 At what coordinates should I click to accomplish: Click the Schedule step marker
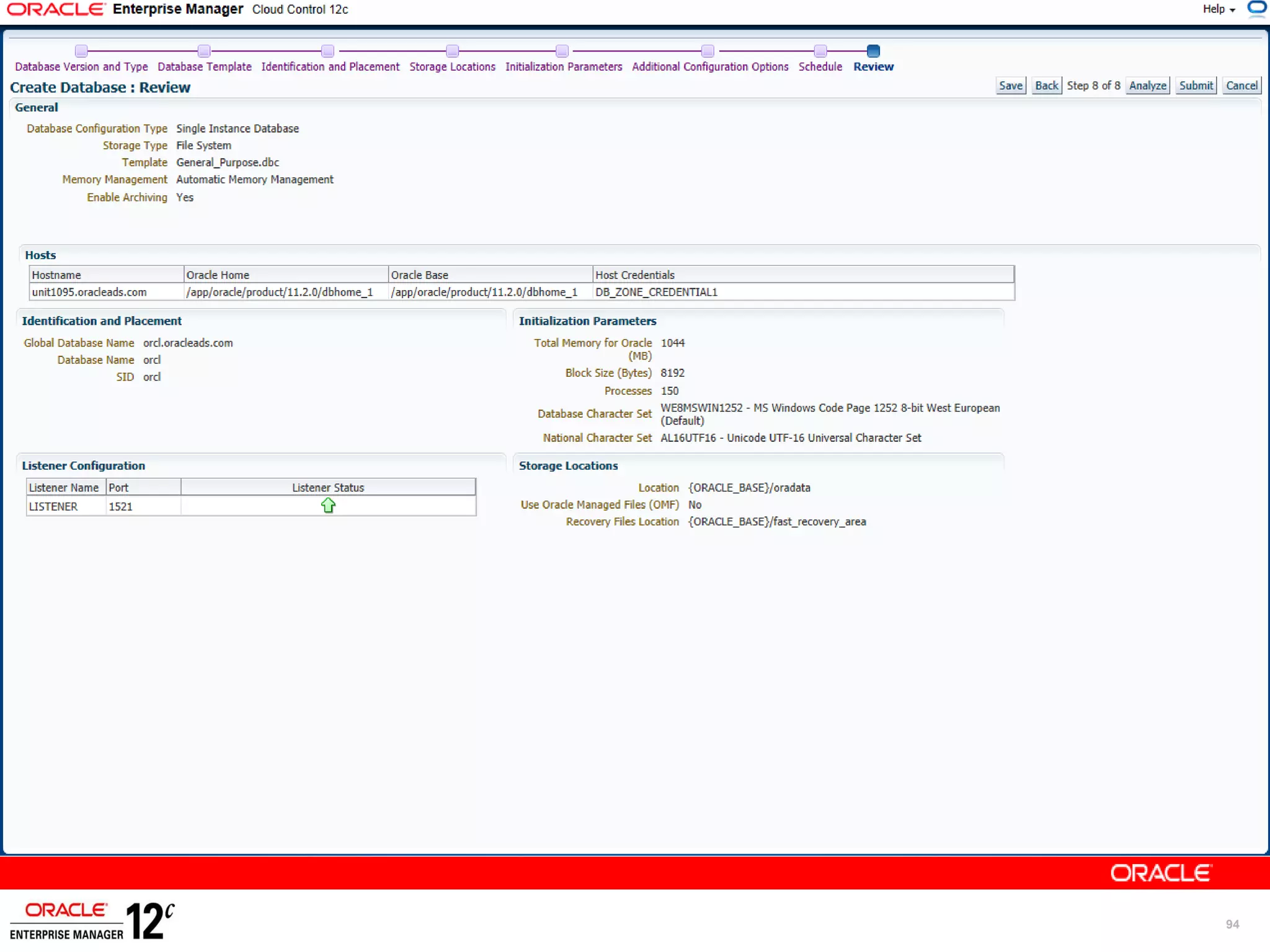[820, 51]
